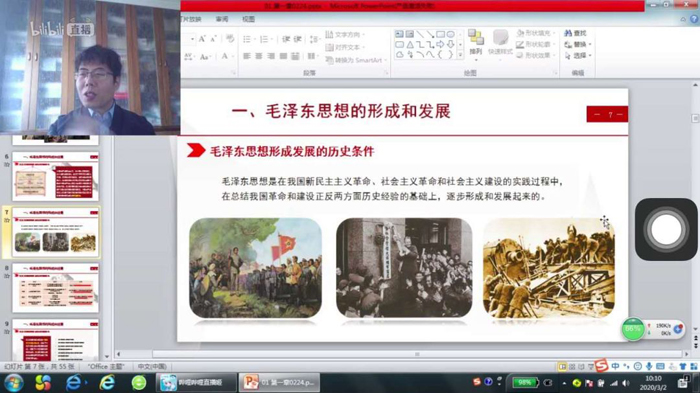The image size is (700, 393).
Task: Switch to Normal view in status bar
Action: (562, 367)
